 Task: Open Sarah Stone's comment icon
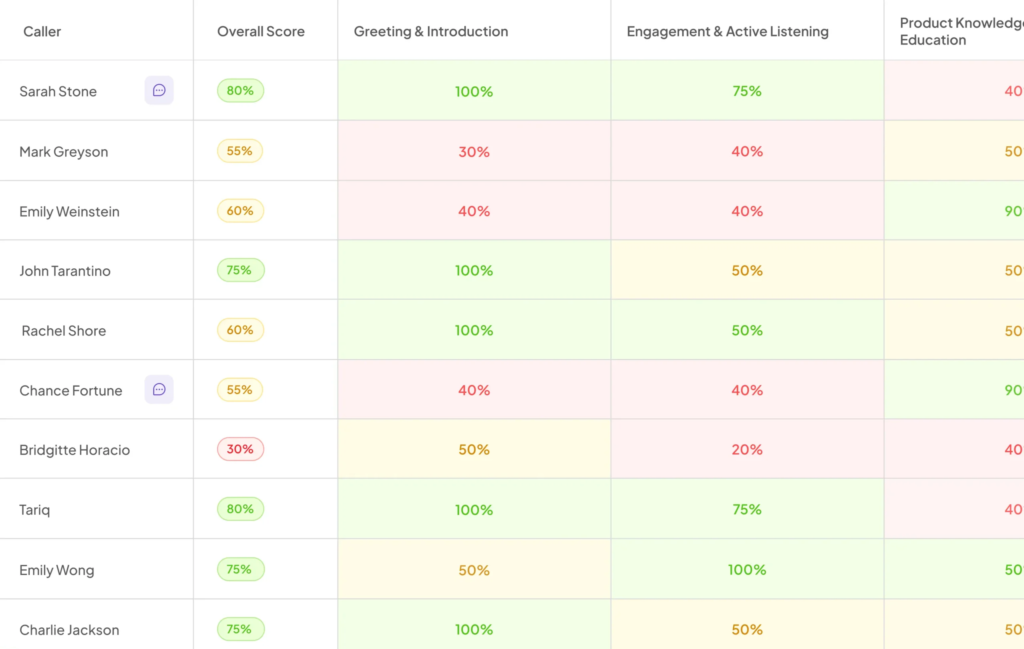159,90
